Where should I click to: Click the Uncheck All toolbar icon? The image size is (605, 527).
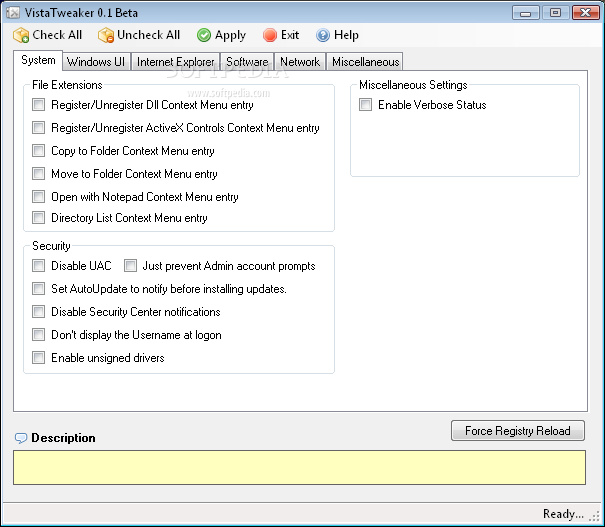pyautogui.click(x=106, y=35)
